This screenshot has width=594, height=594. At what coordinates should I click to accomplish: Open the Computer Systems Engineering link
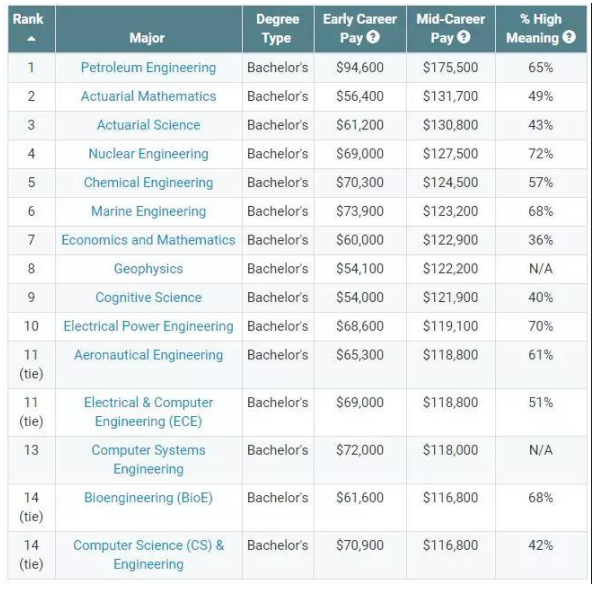148,460
